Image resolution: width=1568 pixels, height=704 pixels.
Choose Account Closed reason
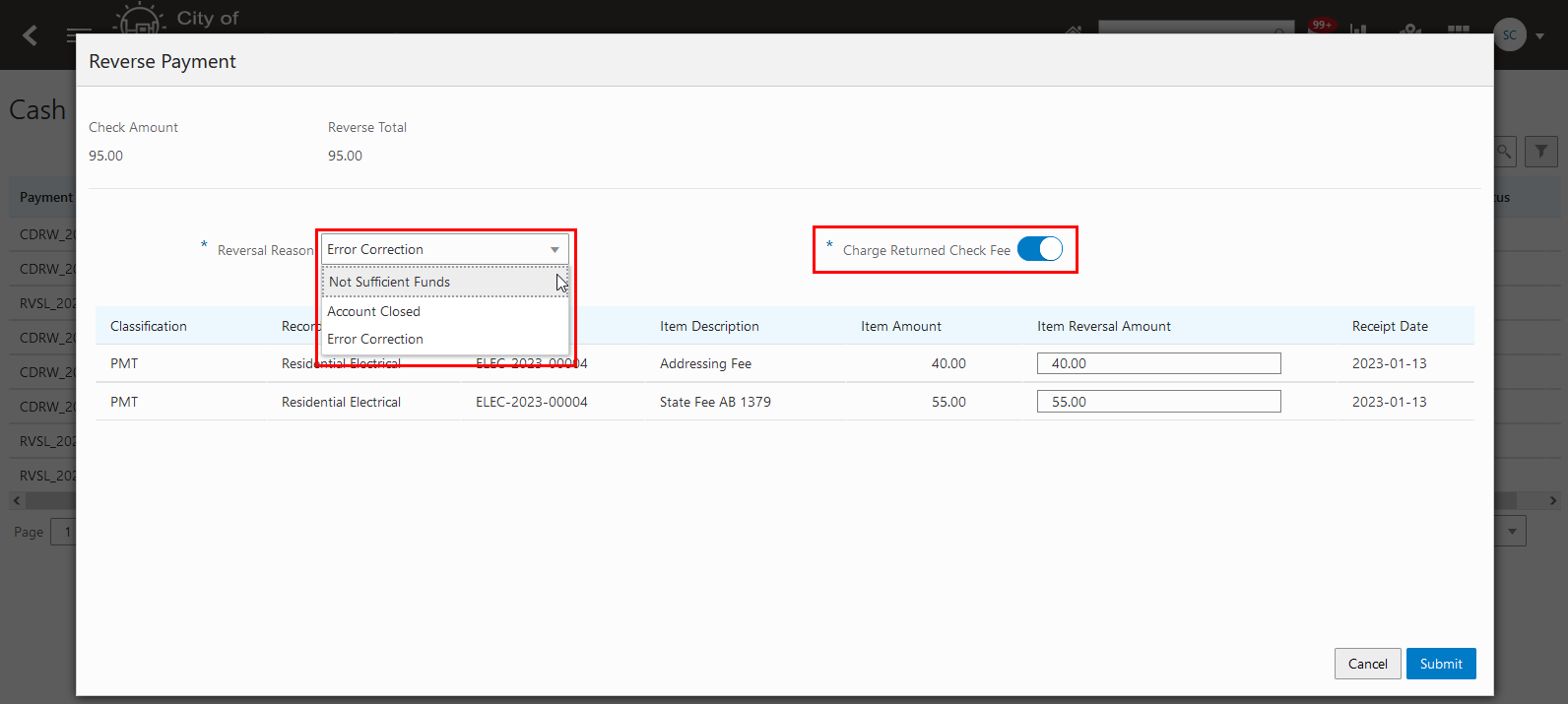click(x=373, y=311)
